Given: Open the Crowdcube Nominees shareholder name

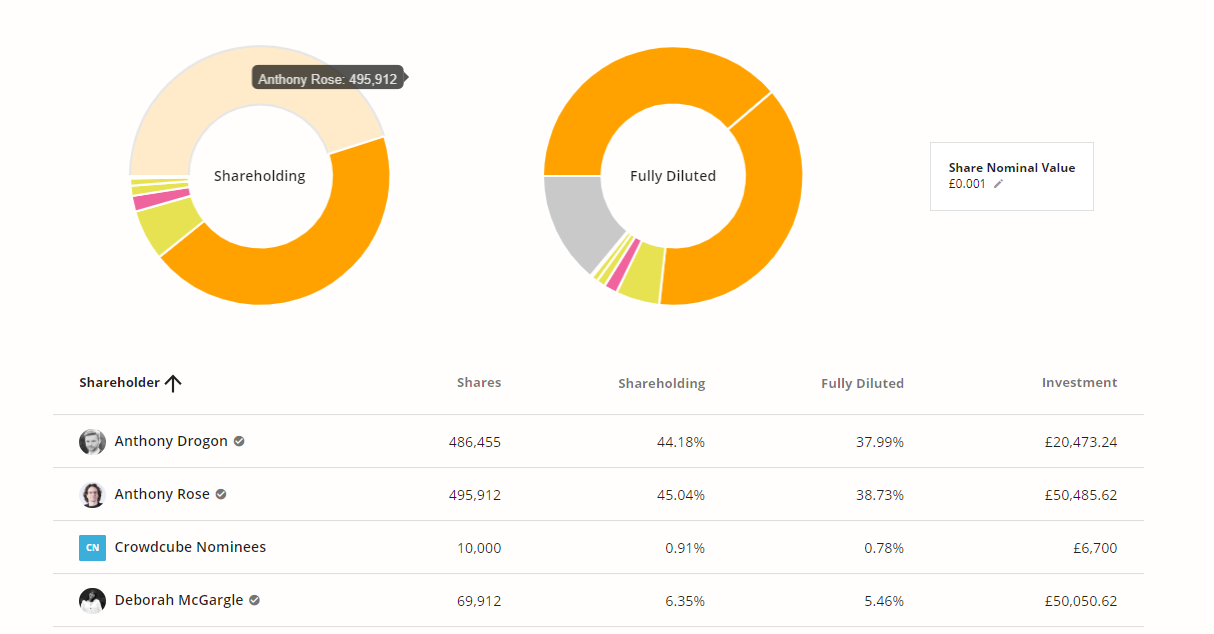Looking at the screenshot, I should [190, 547].
